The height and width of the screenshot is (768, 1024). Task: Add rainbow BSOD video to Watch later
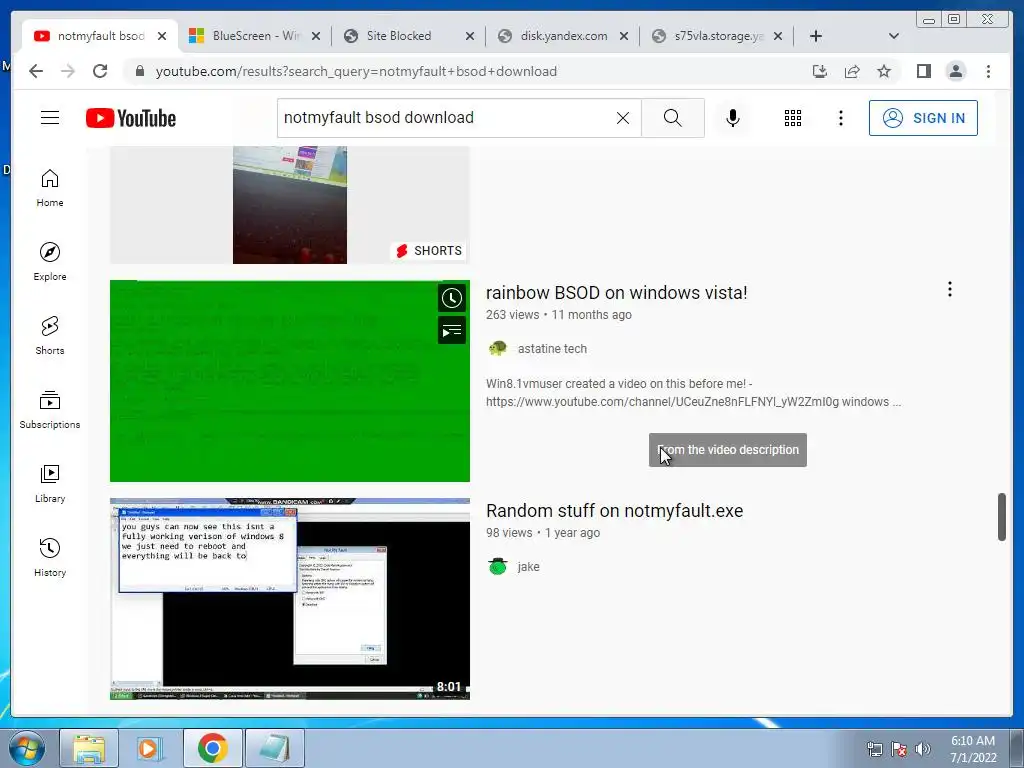click(451, 298)
